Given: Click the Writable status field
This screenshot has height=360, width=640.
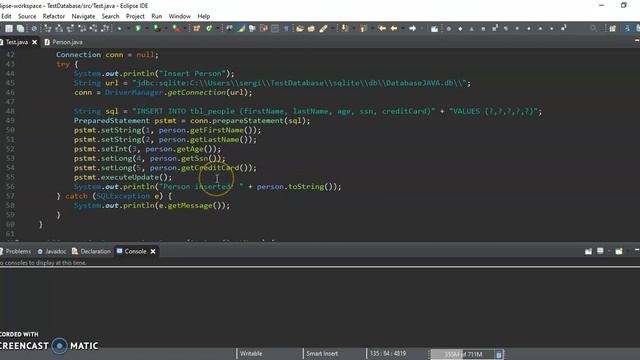Looking at the screenshot, I should (251, 353).
